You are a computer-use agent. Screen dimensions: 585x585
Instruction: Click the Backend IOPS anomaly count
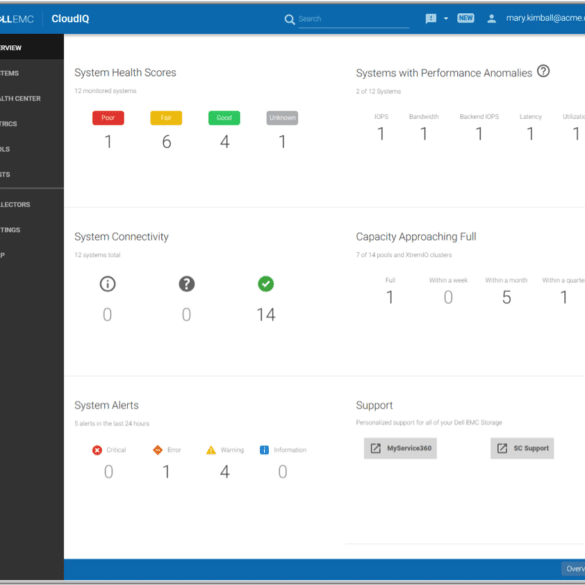click(479, 134)
